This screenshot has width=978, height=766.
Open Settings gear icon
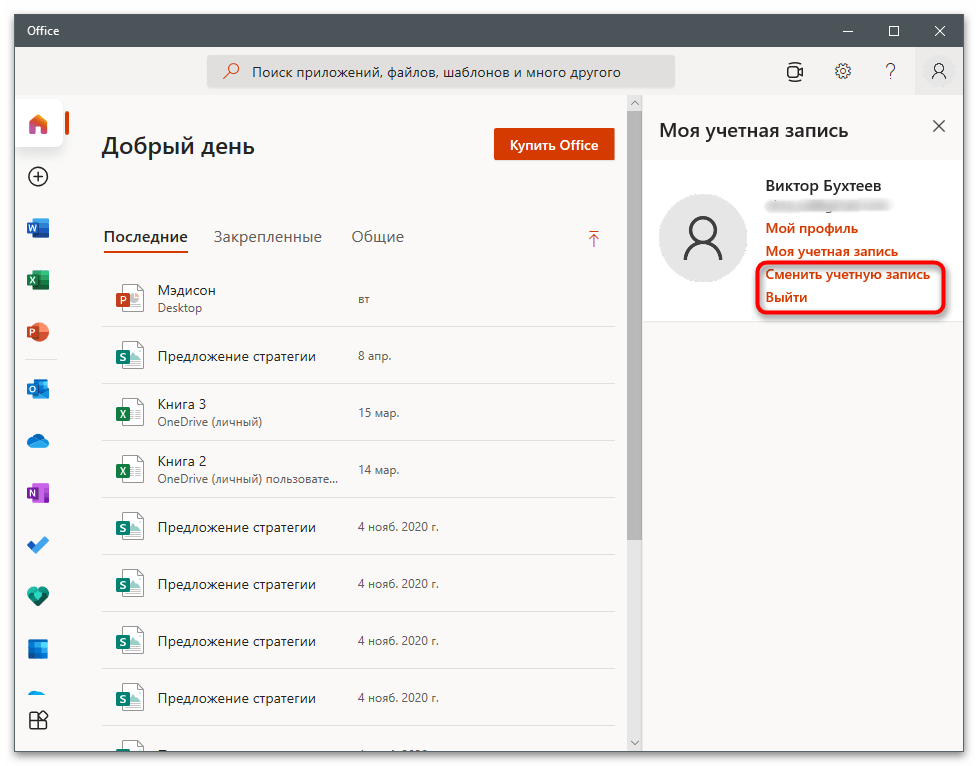point(843,71)
